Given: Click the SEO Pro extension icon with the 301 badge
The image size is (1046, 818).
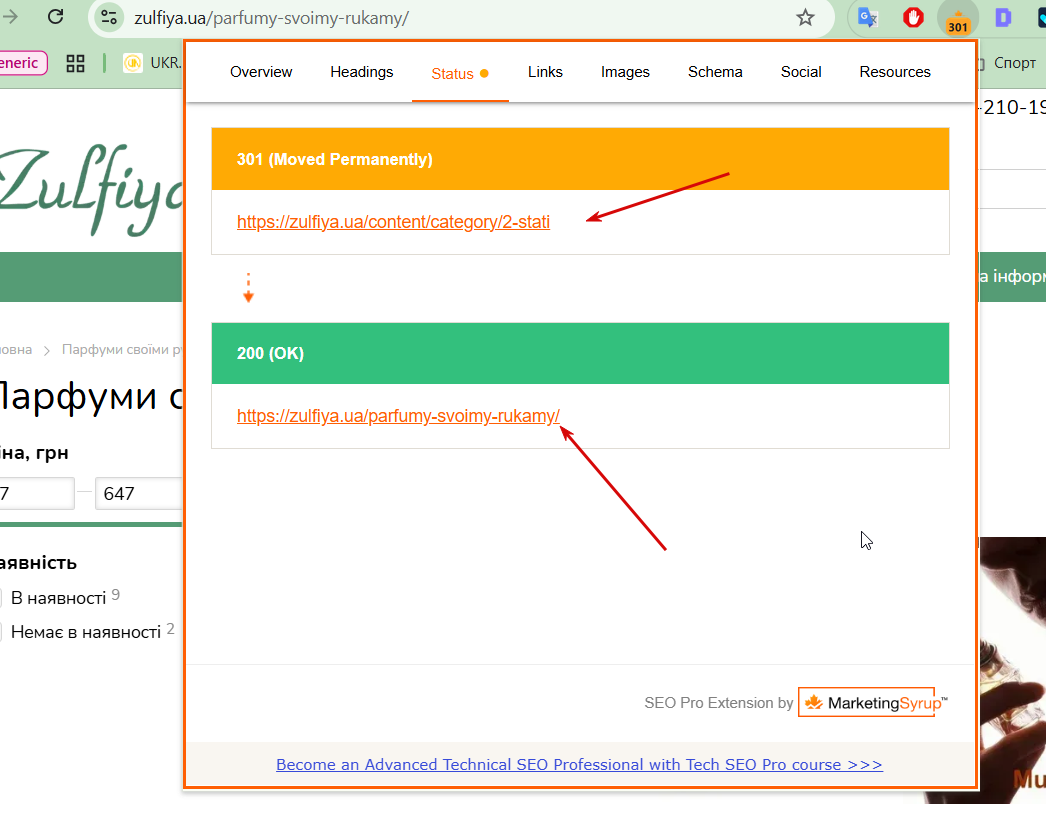Looking at the screenshot, I should tap(957, 19).
